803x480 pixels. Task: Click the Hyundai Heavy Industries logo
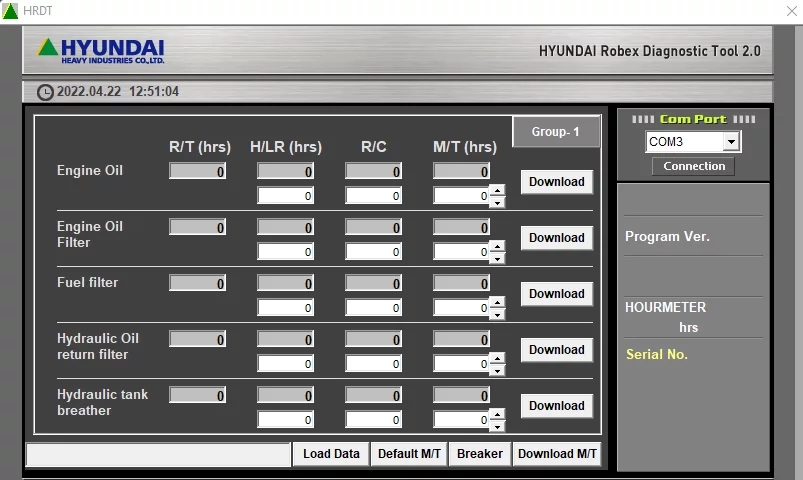[x=100, y=50]
